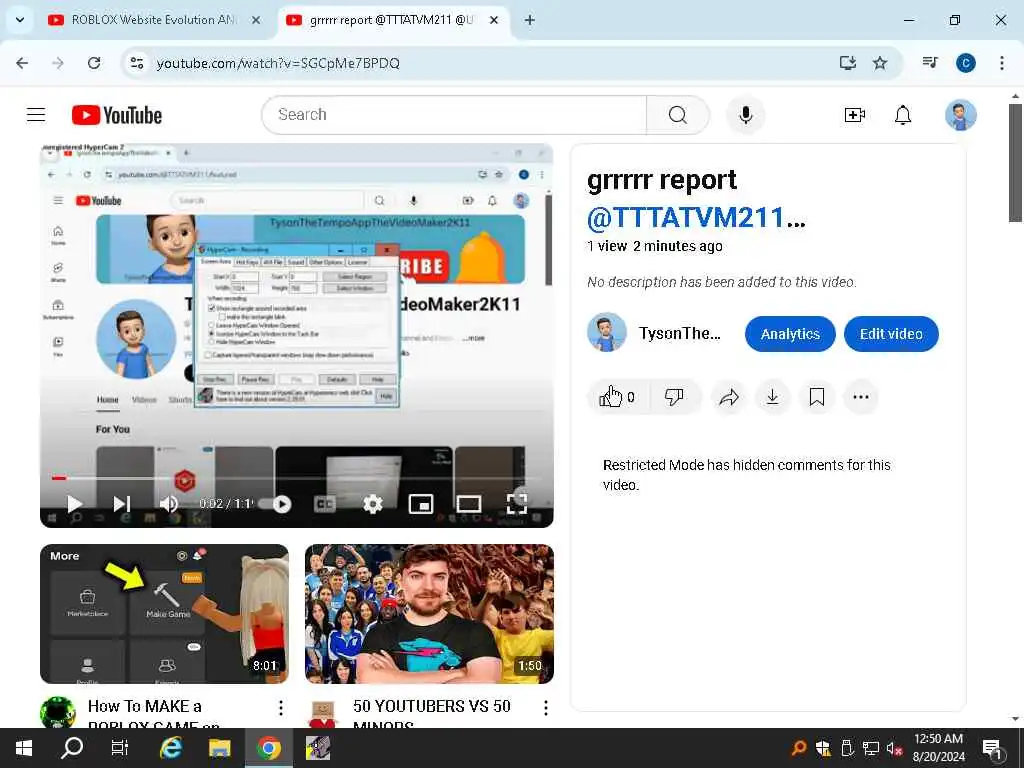
Task: Open the Windows Start menu
Action: point(24,748)
